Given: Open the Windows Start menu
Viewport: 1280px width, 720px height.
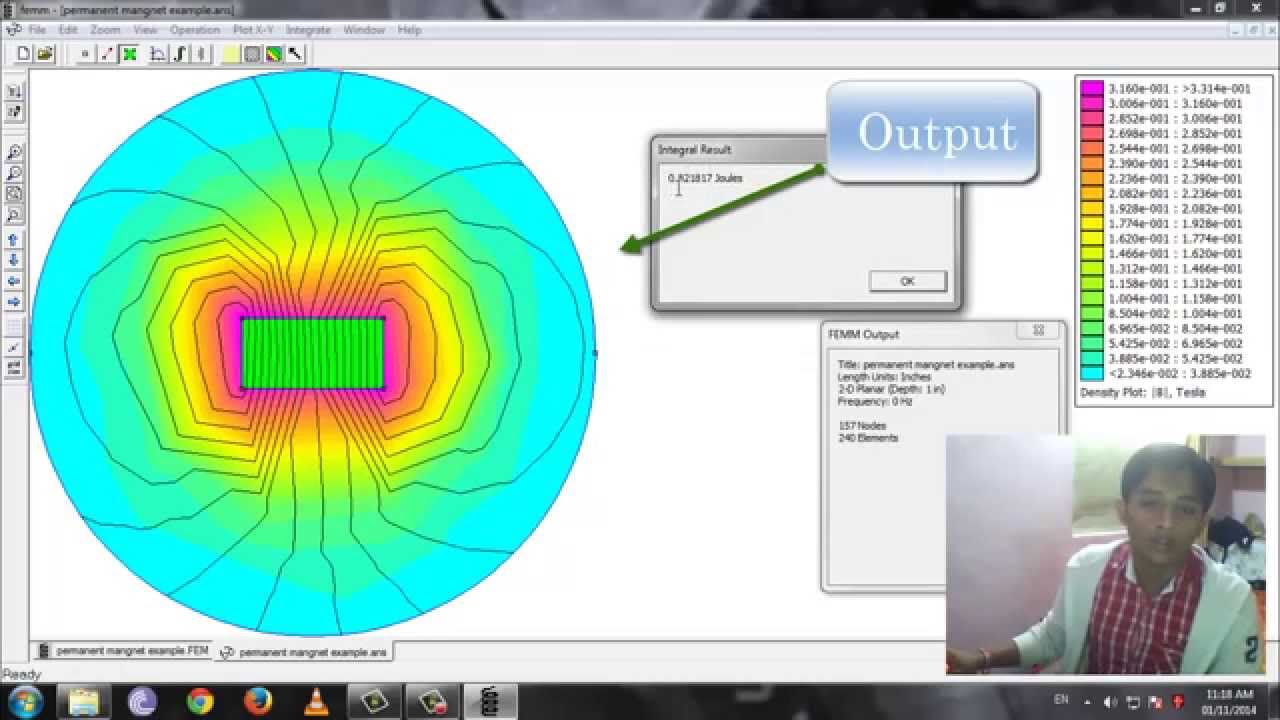Looking at the screenshot, I should click(24, 702).
